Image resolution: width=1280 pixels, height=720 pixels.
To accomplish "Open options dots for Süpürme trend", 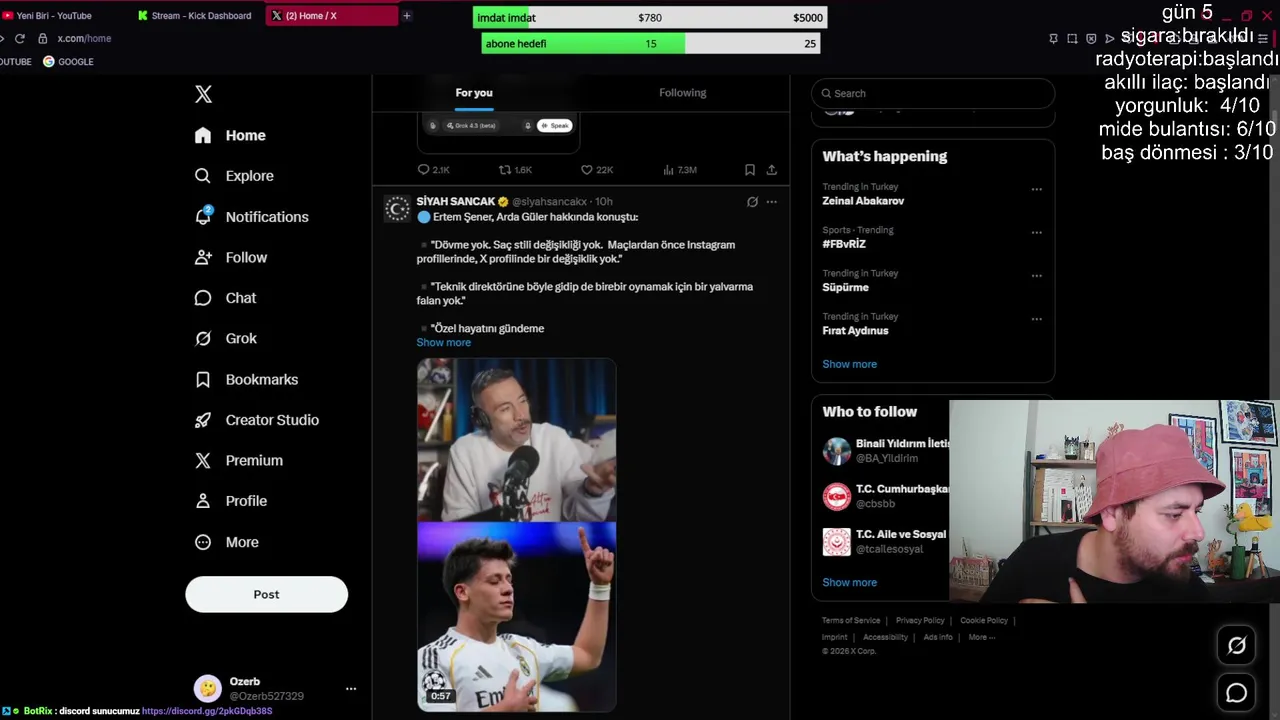I will [1036, 275].
